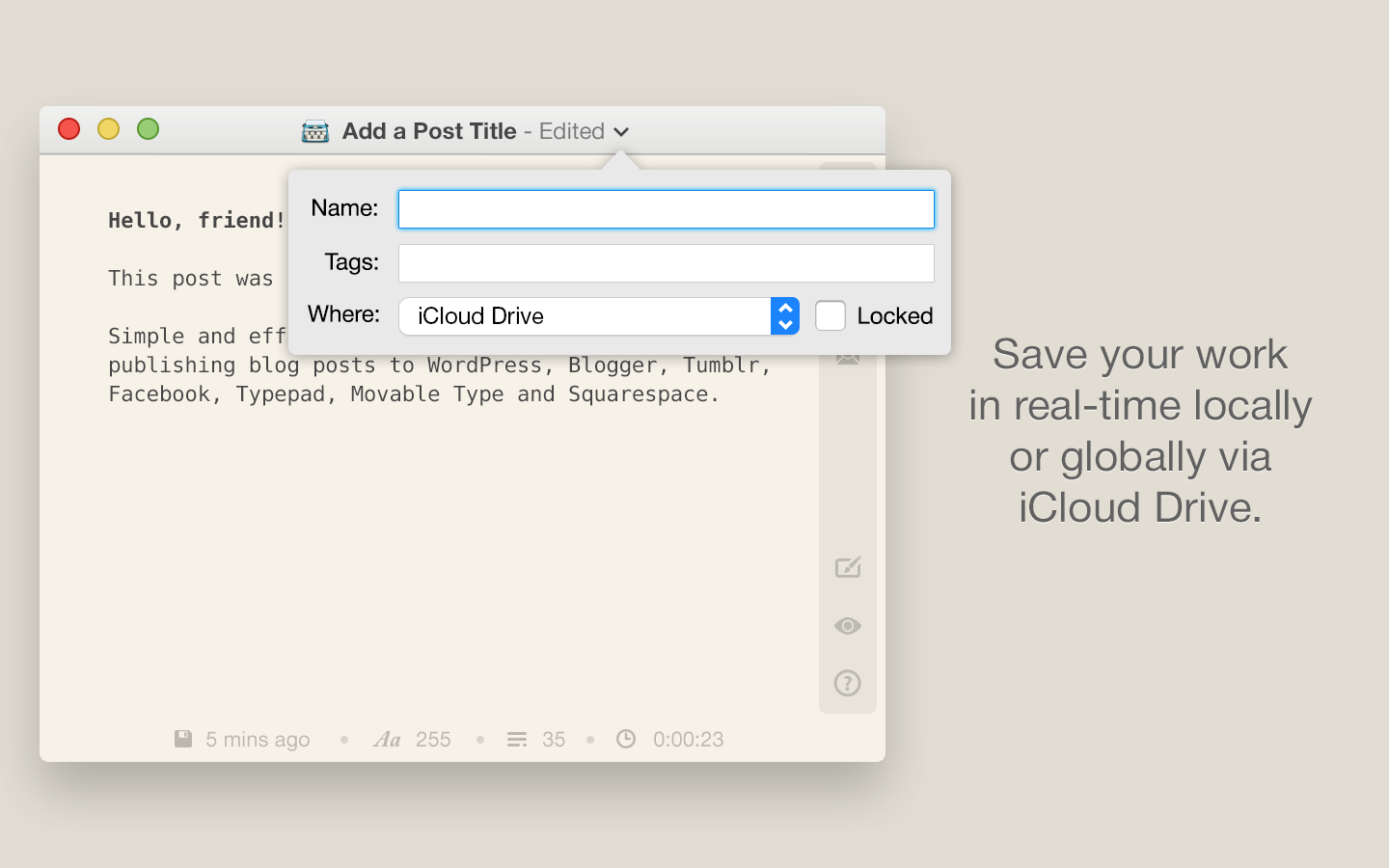Viewport: 1389px width, 868px height.
Task: Click the save disk icon in status bar
Action: pyautogui.click(x=183, y=739)
